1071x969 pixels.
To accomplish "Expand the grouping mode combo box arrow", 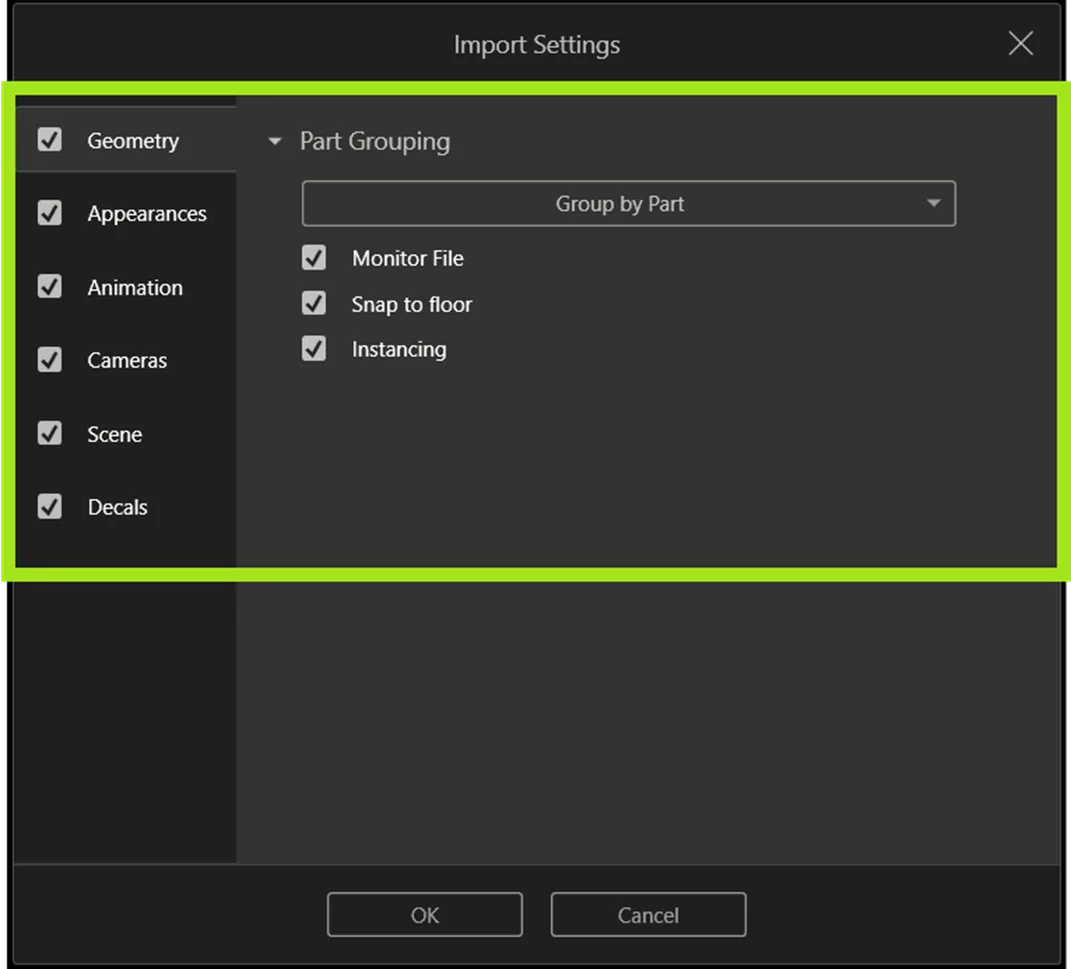I will coord(933,203).
